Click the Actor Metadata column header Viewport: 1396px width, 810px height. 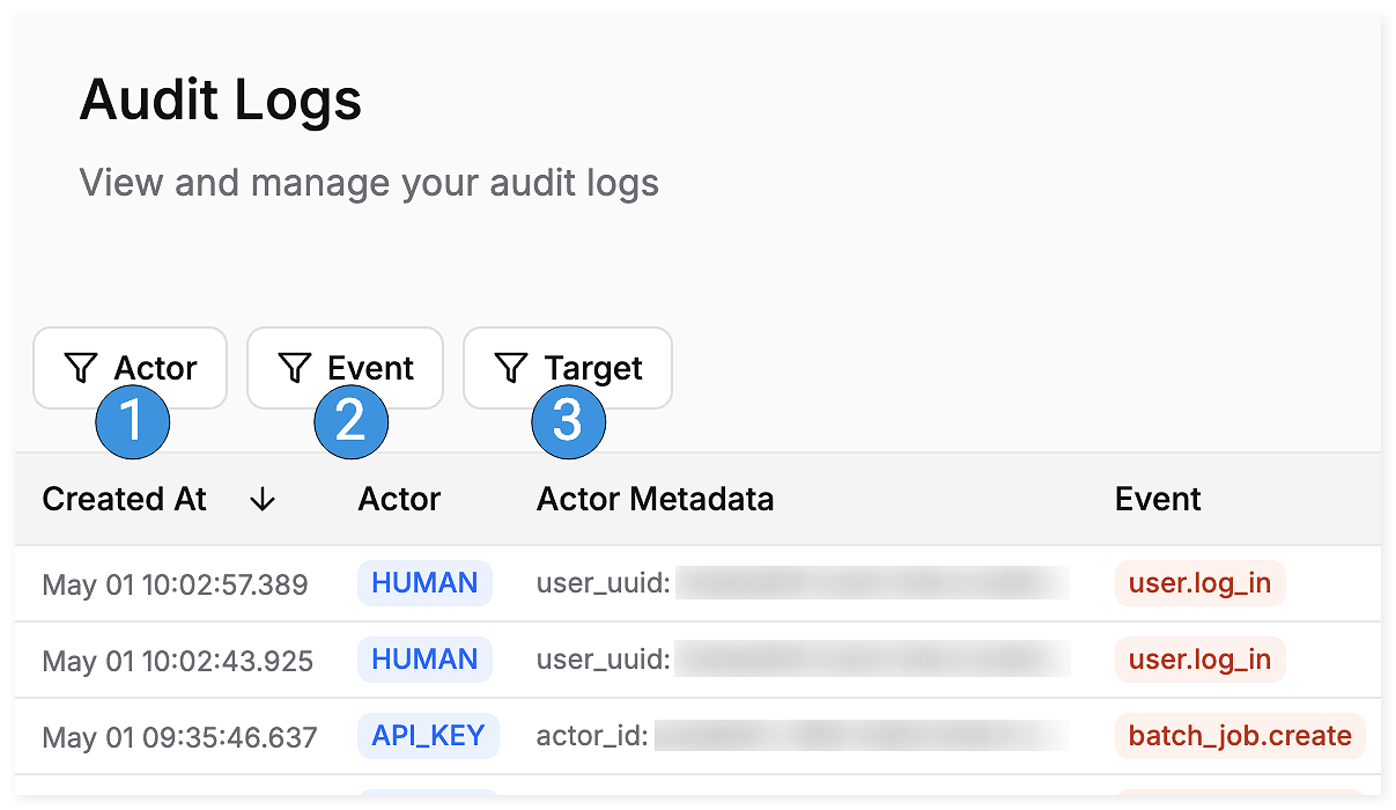pyautogui.click(x=655, y=499)
